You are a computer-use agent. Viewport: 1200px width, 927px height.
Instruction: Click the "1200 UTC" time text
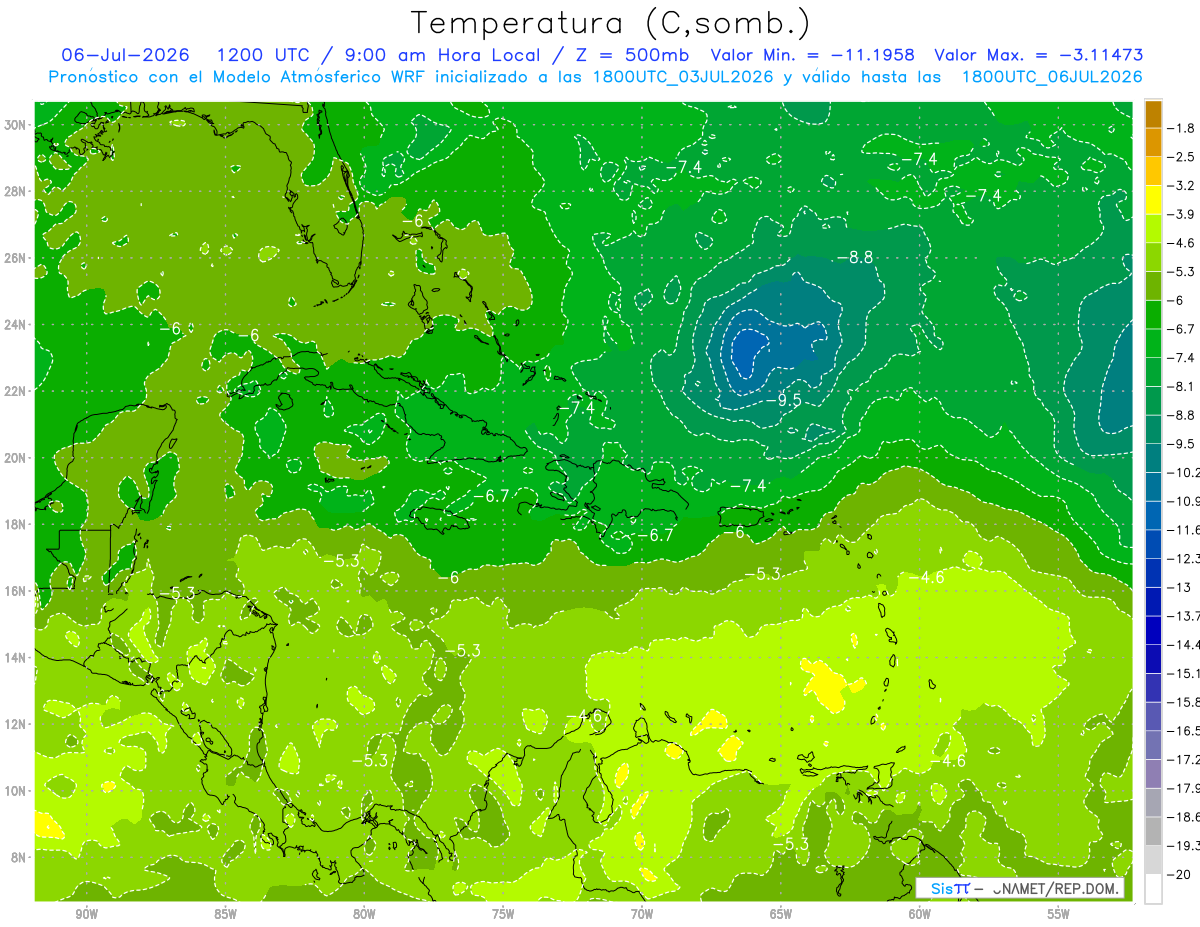pos(262,56)
